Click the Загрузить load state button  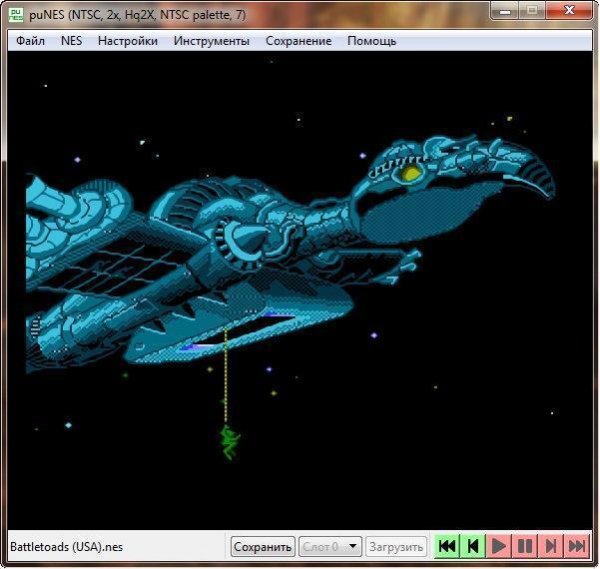click(x=396, y=547)
